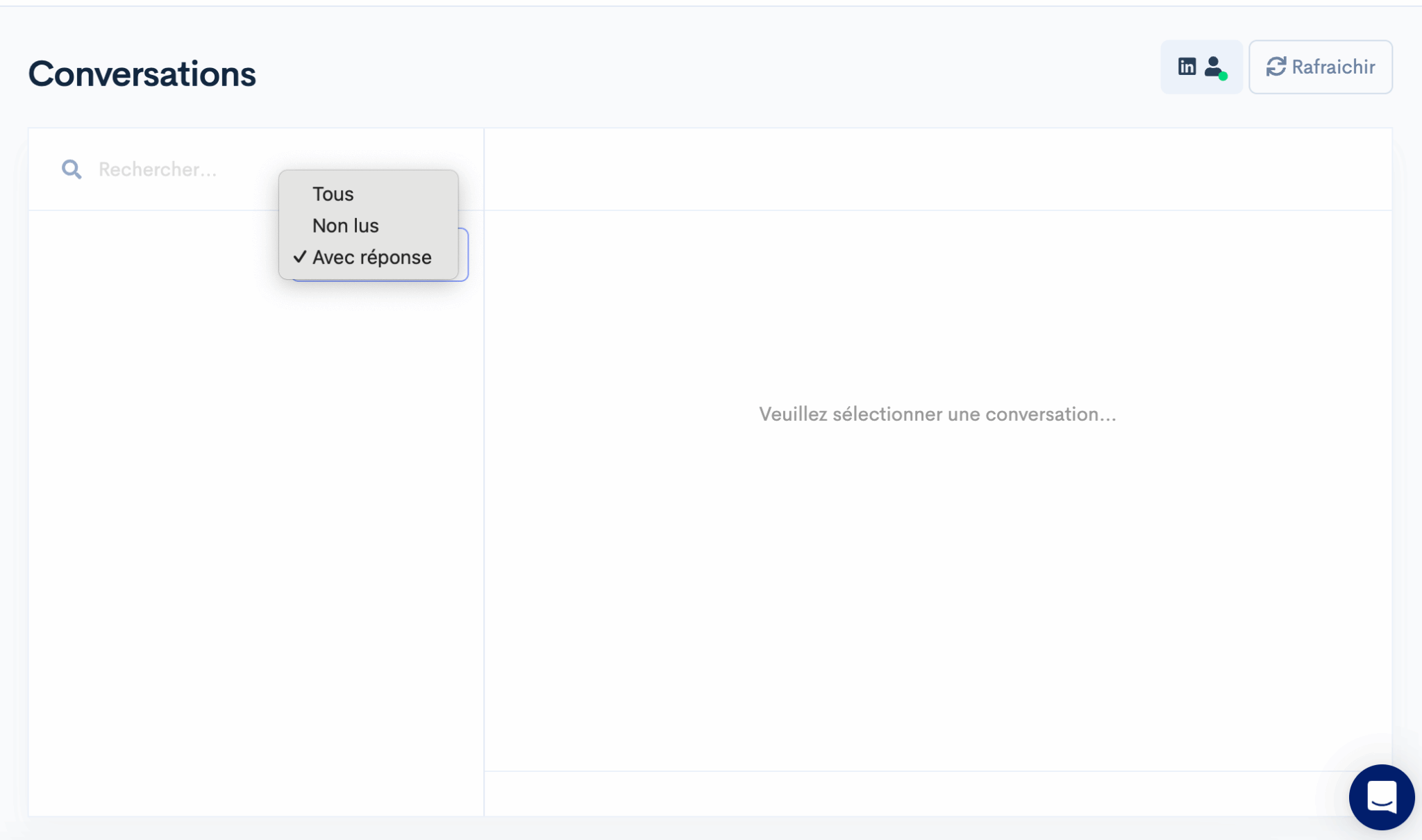Click the green online status dot

pyautogui.click(x=1223, y=76)
